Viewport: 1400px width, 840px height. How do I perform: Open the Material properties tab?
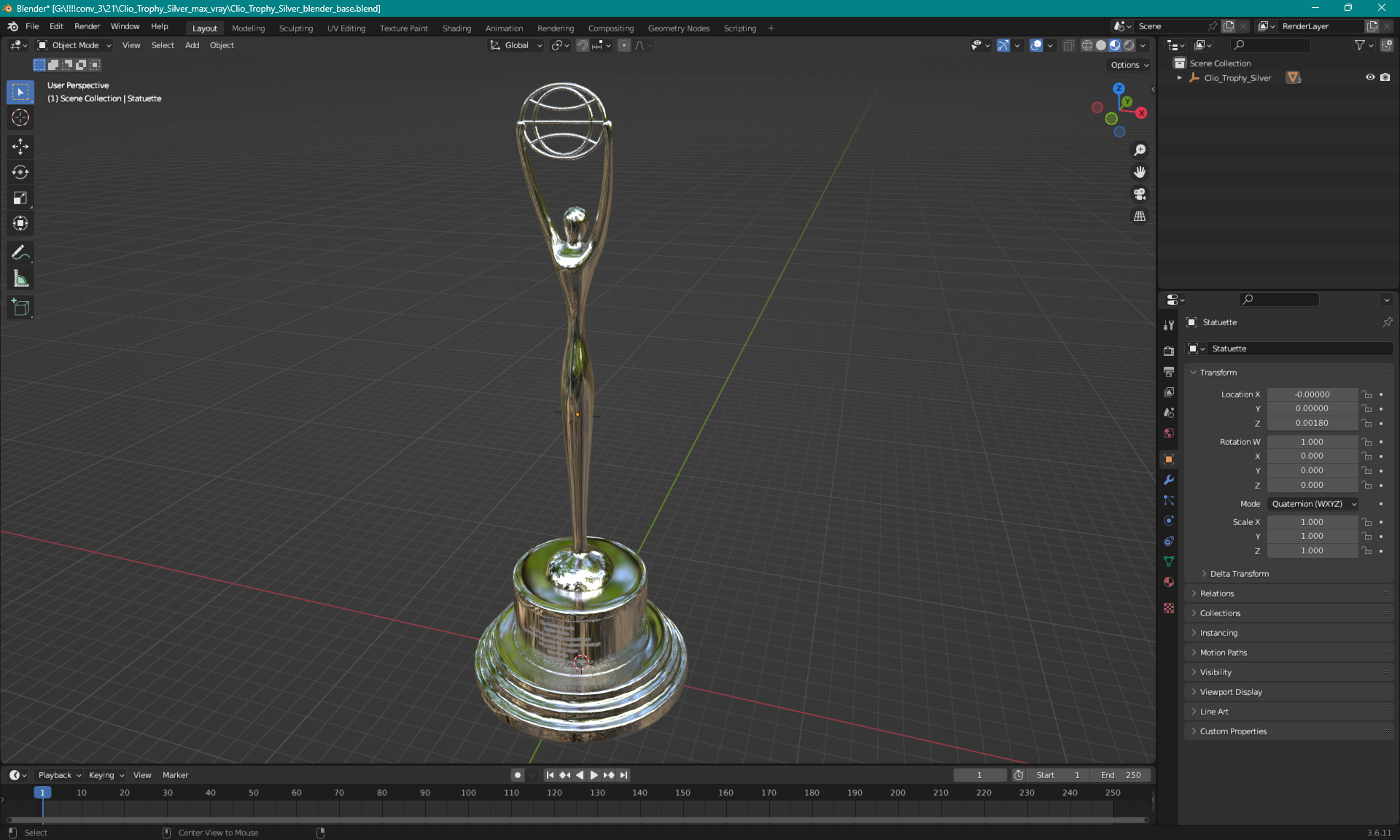[x=1169, y=582]
